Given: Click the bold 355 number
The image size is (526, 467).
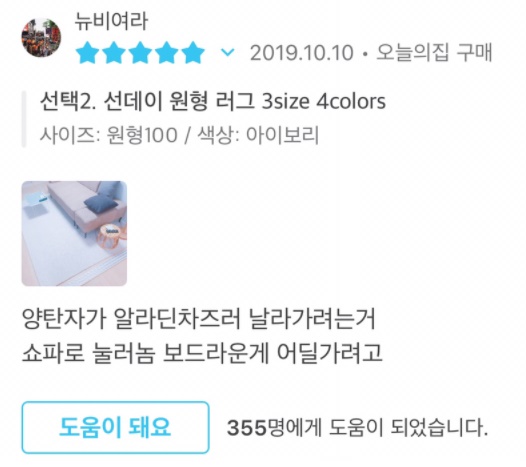Looking at the screenshot, I should pos(247,428).
